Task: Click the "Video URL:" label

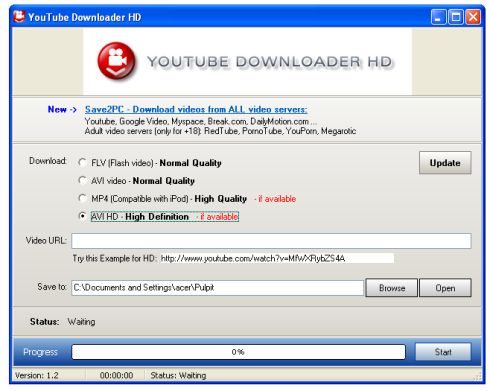Action: tap(46, 240)
